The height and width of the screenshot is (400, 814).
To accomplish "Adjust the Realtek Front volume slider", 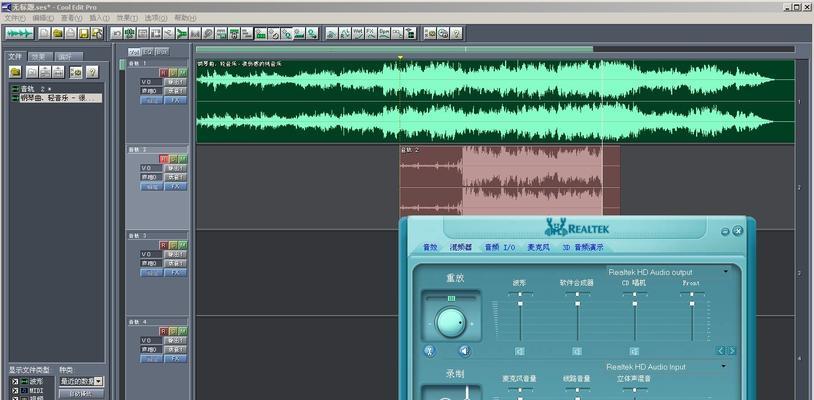I will [691, 303].
